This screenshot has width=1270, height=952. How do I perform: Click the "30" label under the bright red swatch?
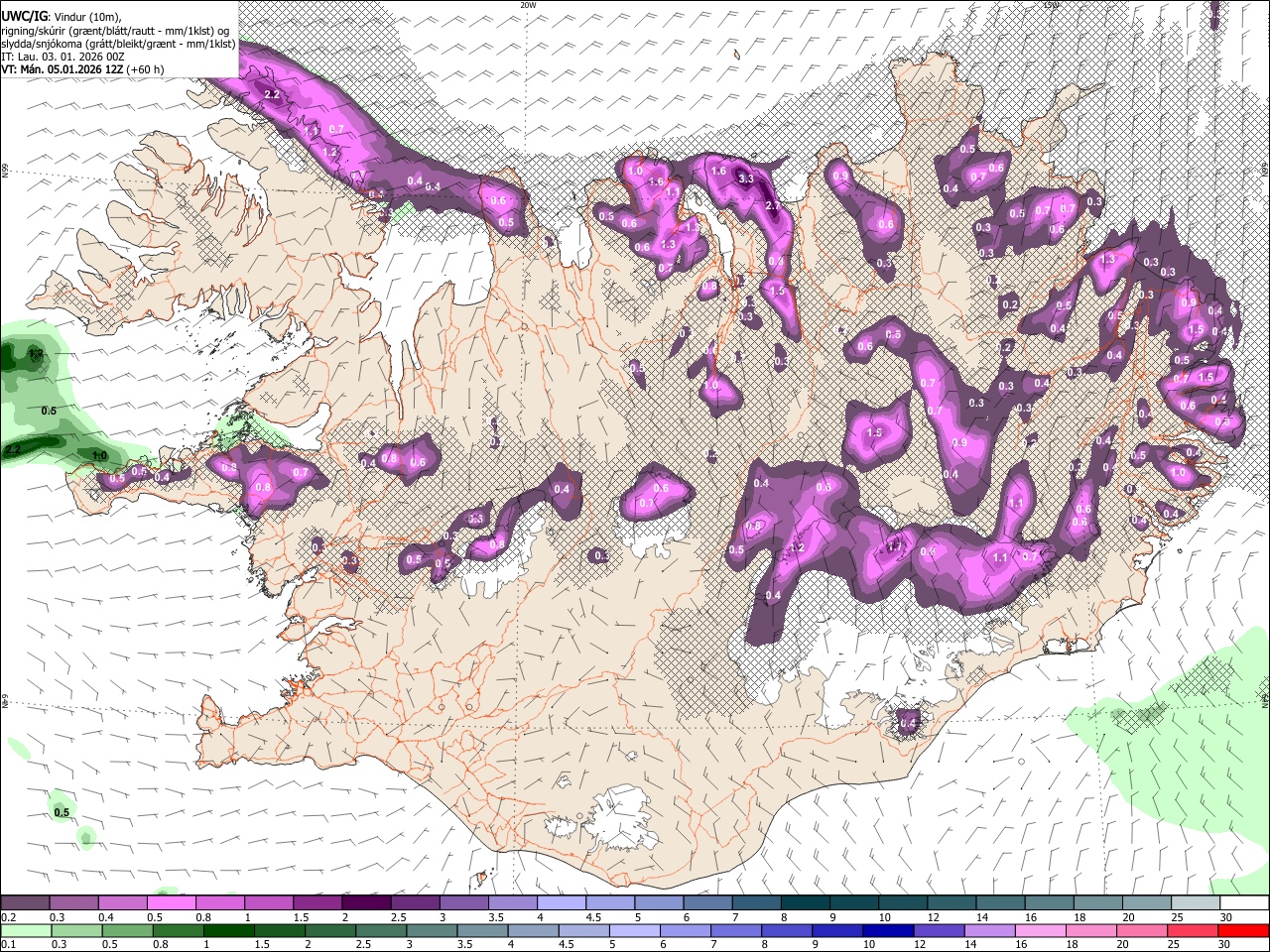point(1225,944)
